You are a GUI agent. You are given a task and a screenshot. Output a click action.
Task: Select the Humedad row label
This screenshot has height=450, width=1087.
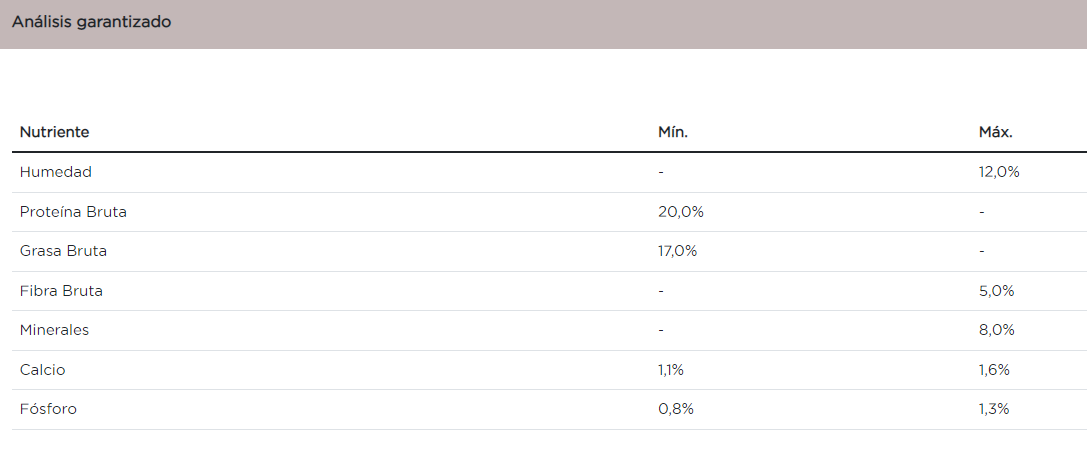coord(56,172)
